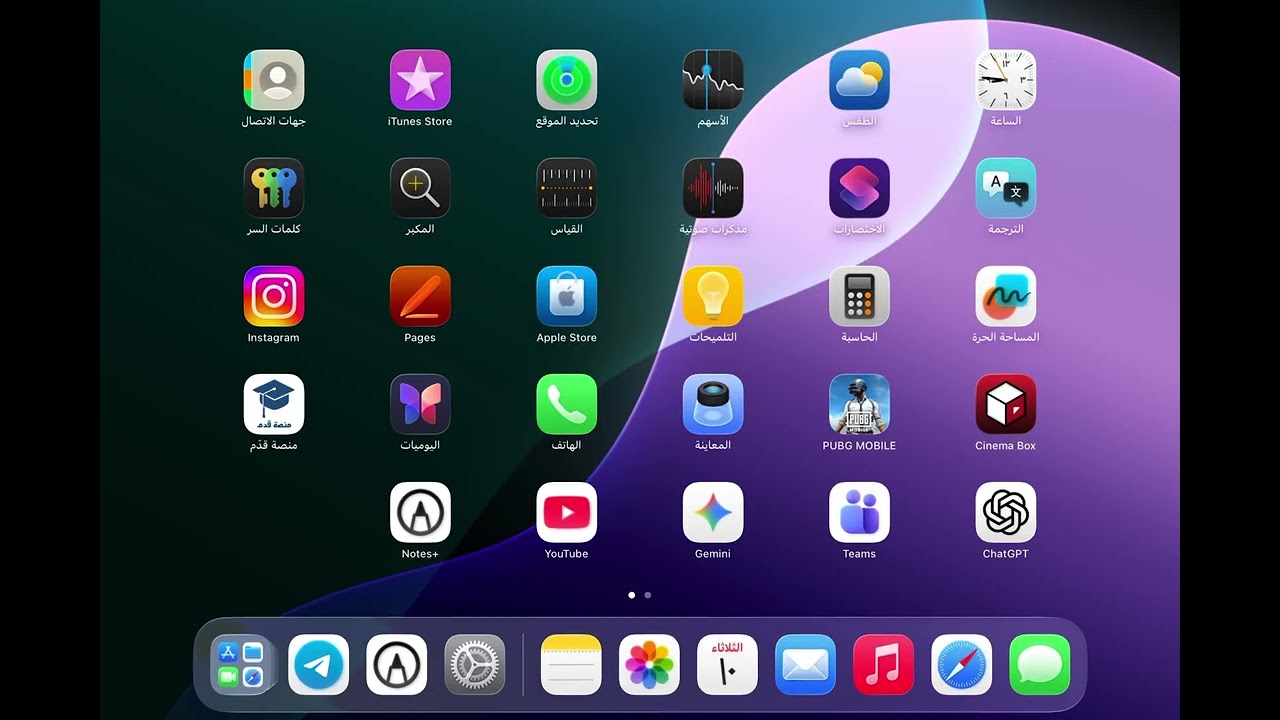Screen dimensions: 1280x720
Task: Launch the YouTube app
Action: 567,512
